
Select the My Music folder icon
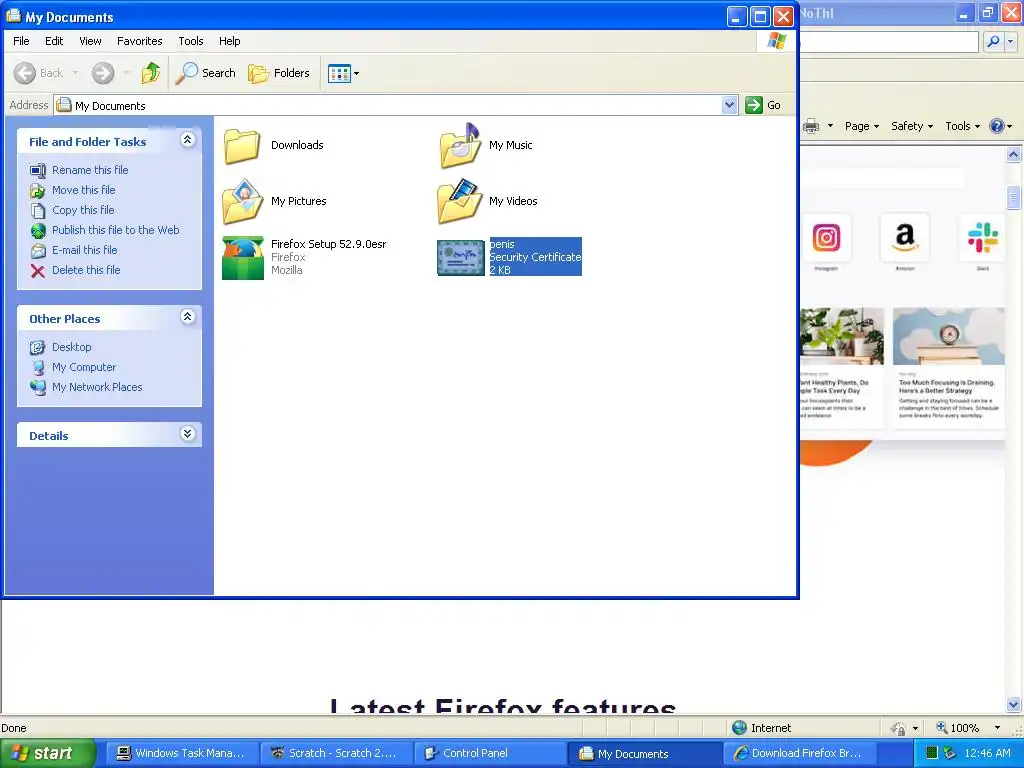pos(460,146)
